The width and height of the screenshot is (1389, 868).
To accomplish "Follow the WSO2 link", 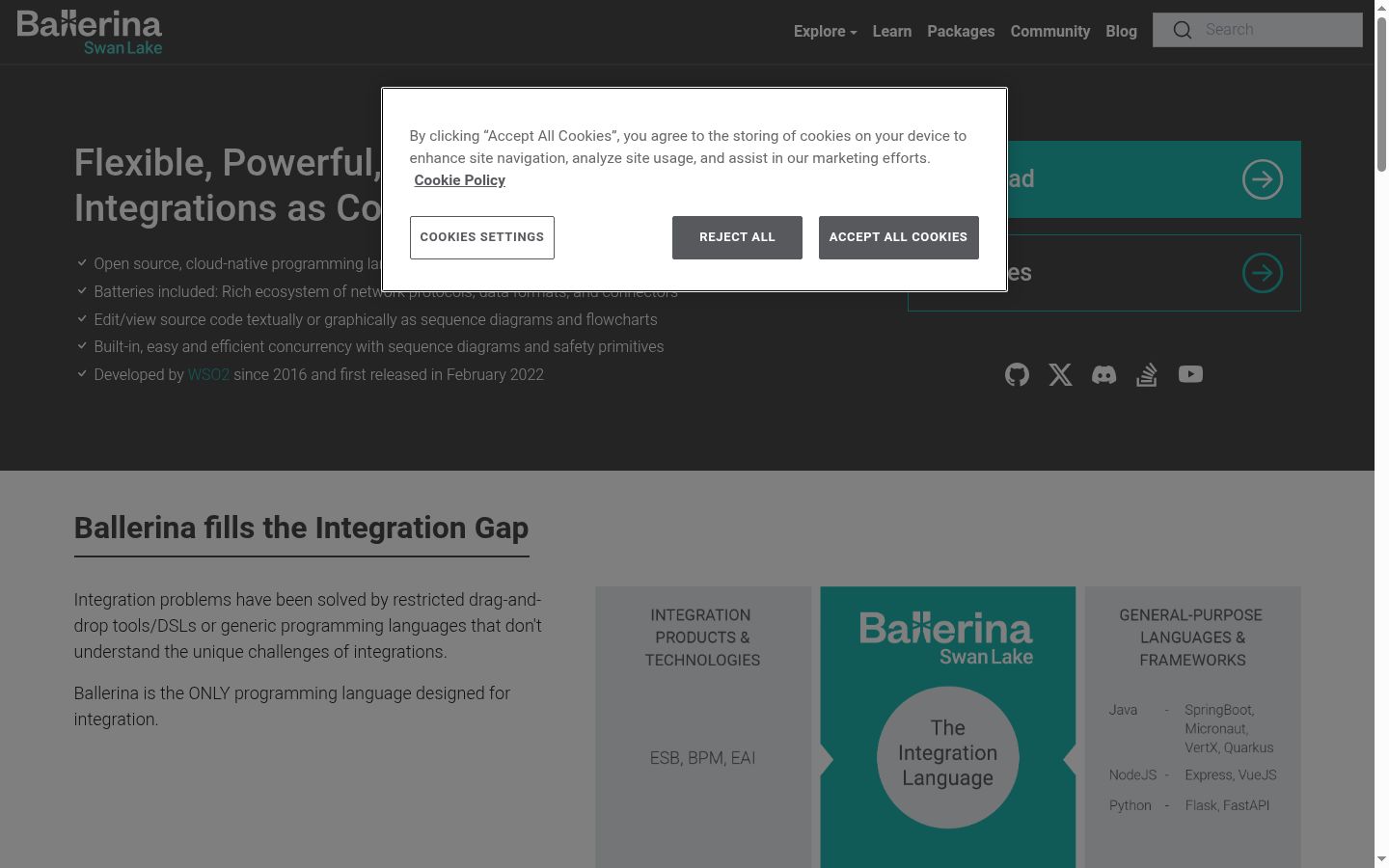I will click(x=208, y=374).
